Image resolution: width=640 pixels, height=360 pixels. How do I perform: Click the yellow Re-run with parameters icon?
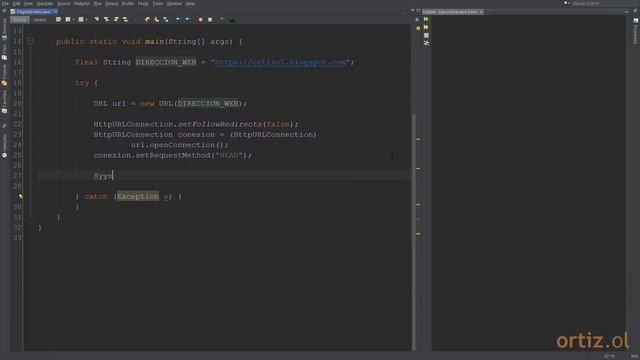click(426, 27)
